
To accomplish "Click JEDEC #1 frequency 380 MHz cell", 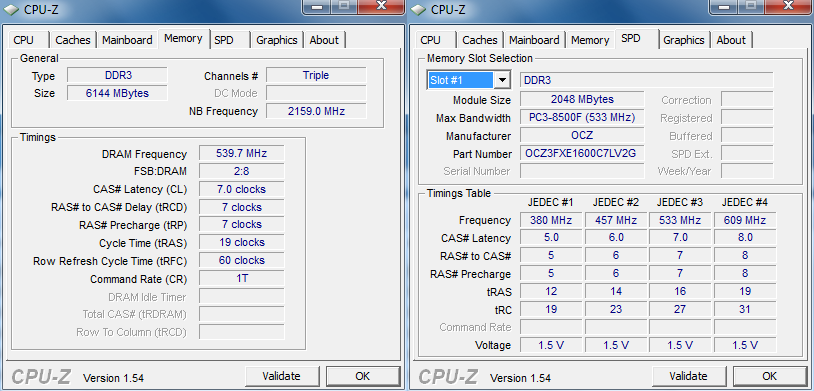I will [551, 220].
